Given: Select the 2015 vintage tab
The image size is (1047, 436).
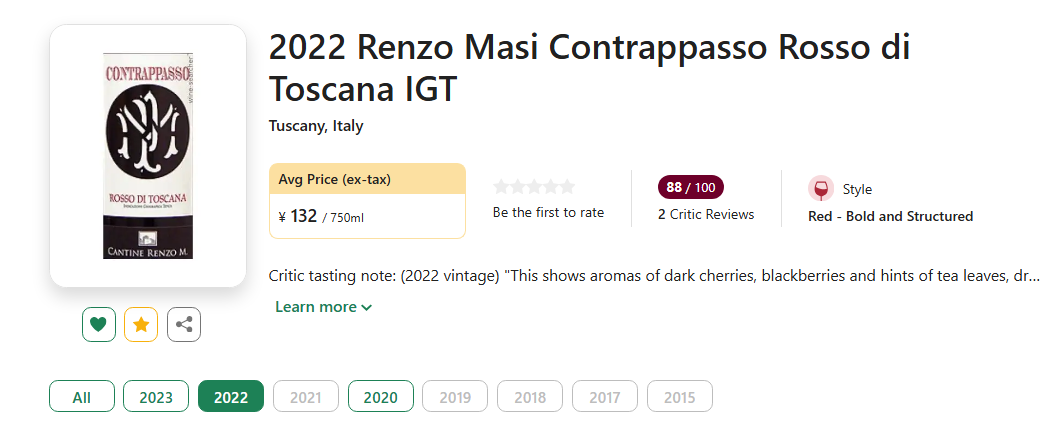Looking at the screenshot, I should [x=679, y=397].
